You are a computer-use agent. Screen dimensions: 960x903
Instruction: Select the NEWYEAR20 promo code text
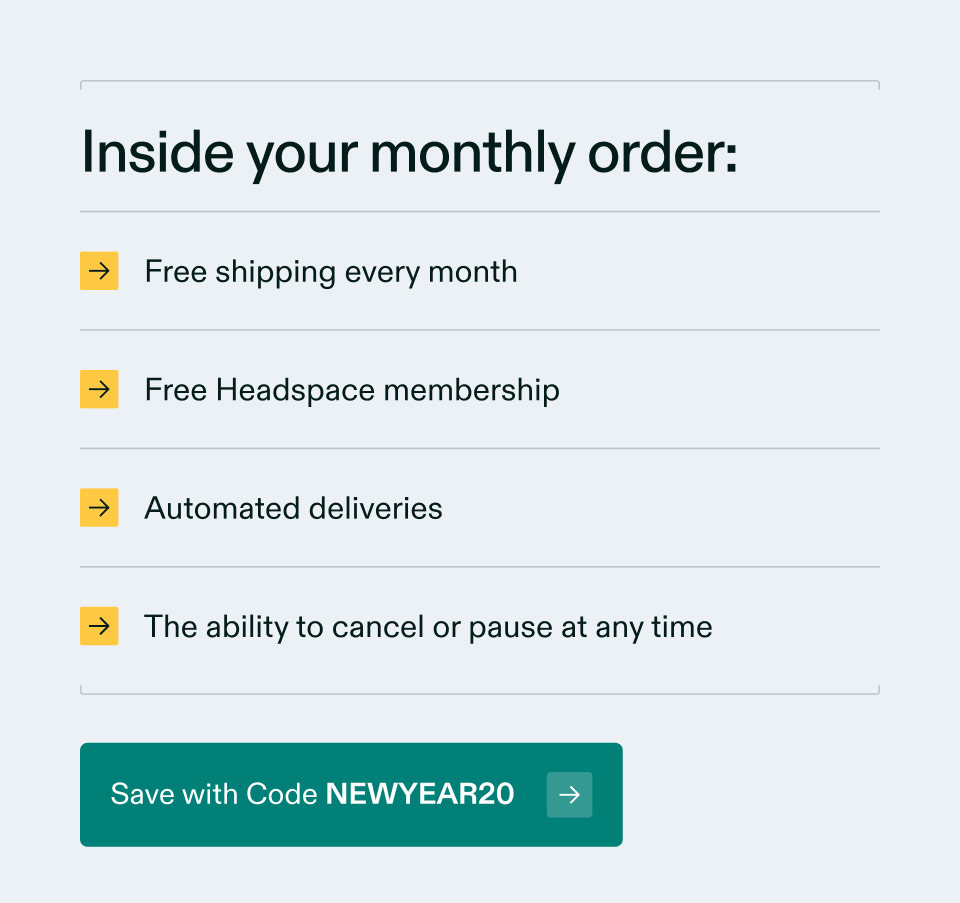point(419,794)
